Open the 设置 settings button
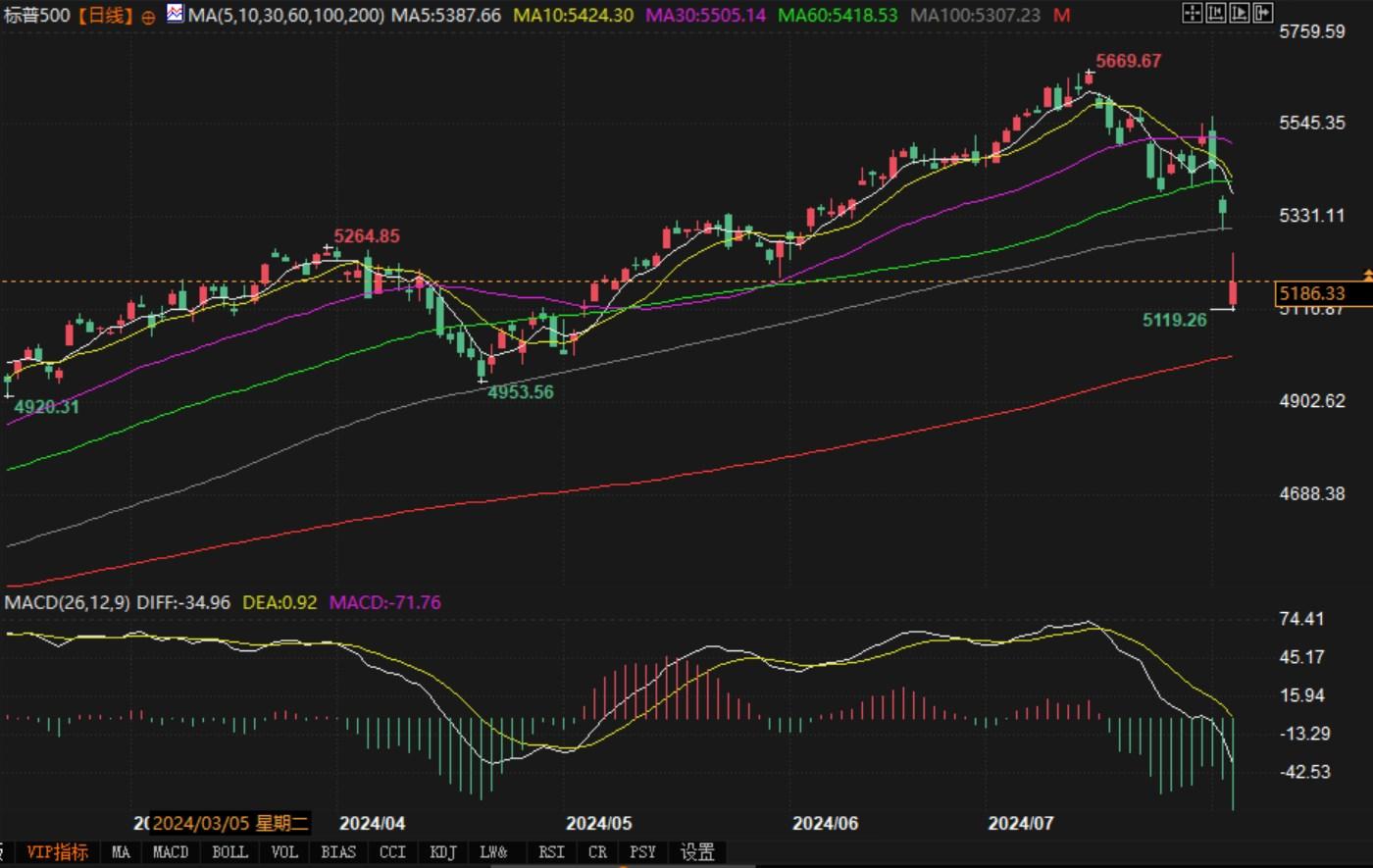 [697, 852]
